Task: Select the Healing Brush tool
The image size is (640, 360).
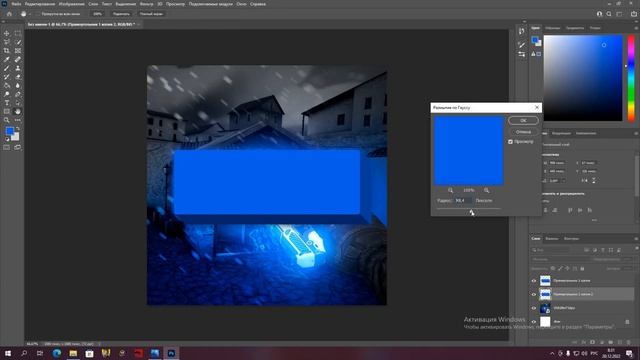Action: [18, 60]
